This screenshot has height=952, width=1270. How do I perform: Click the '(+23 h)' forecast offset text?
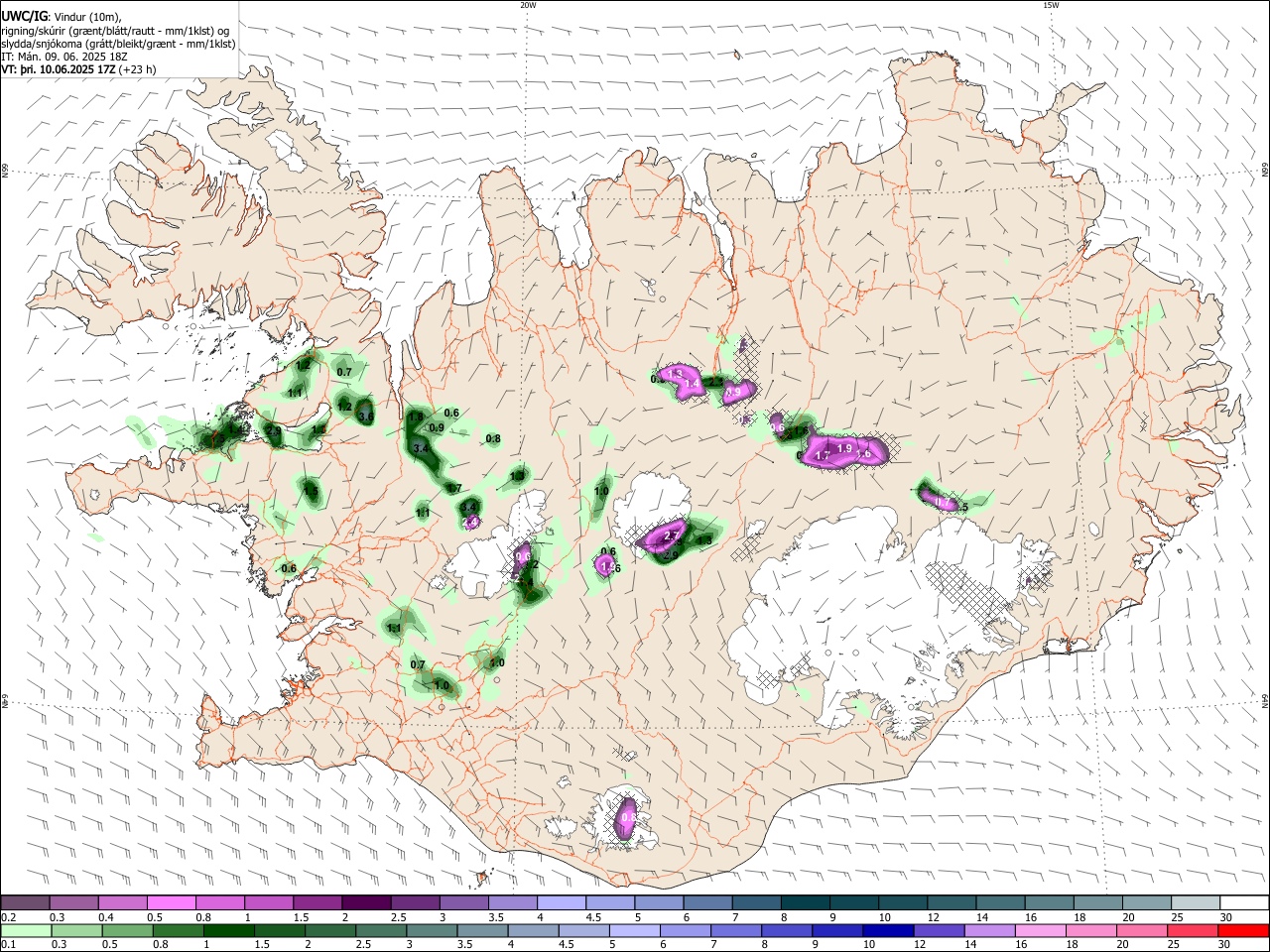137,70
